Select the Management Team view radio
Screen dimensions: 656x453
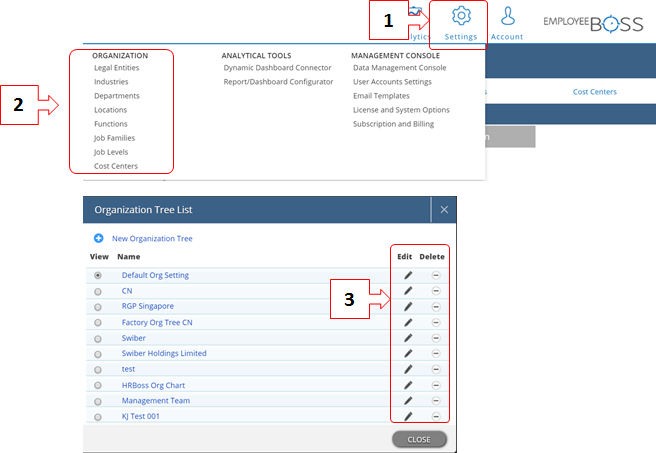98,402
